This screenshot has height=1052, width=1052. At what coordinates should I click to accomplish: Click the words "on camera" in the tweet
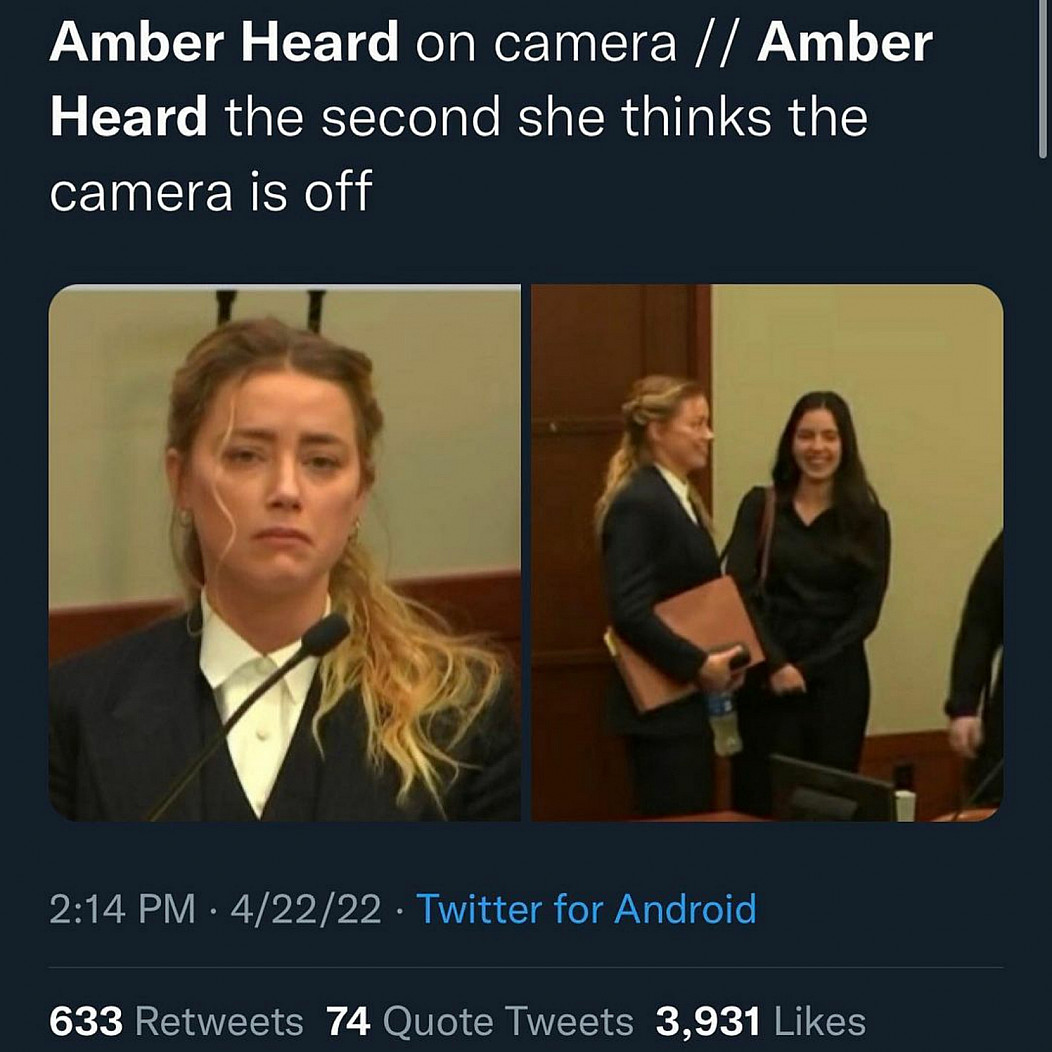point(546,43)
